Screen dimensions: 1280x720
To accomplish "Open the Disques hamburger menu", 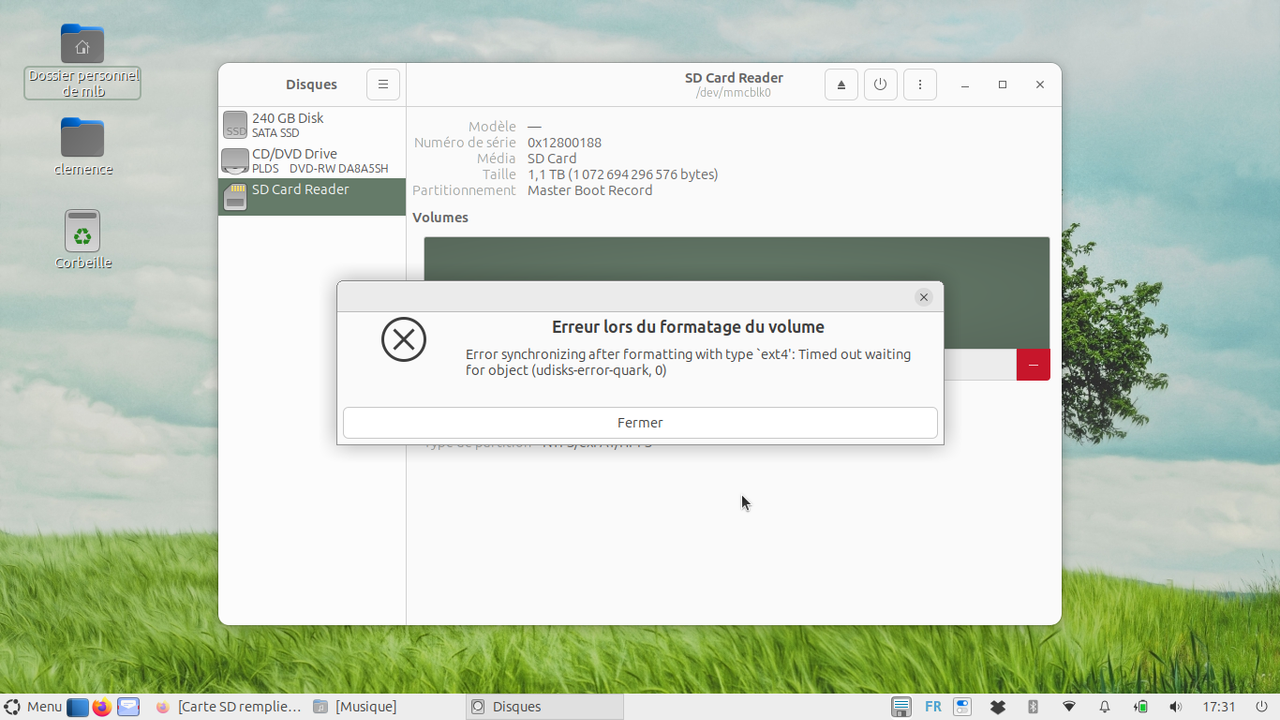I will click(x=383, y=85).
